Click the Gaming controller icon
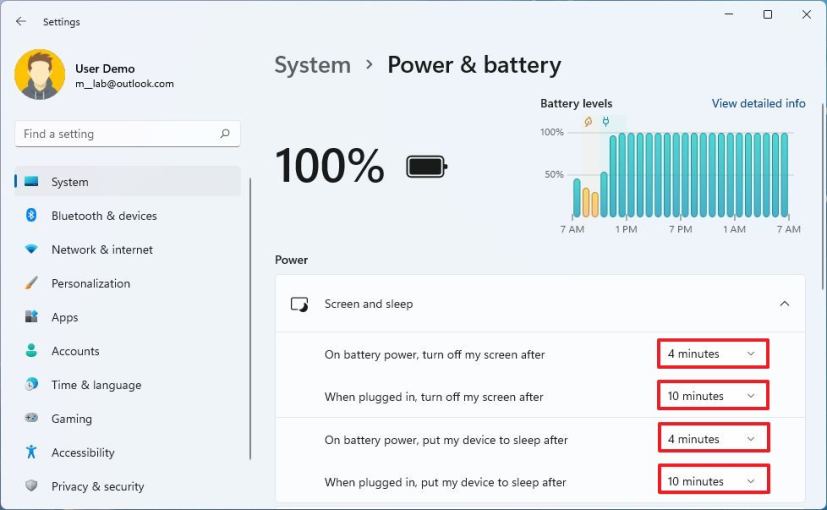827x510 pixels. coord(31,419)
